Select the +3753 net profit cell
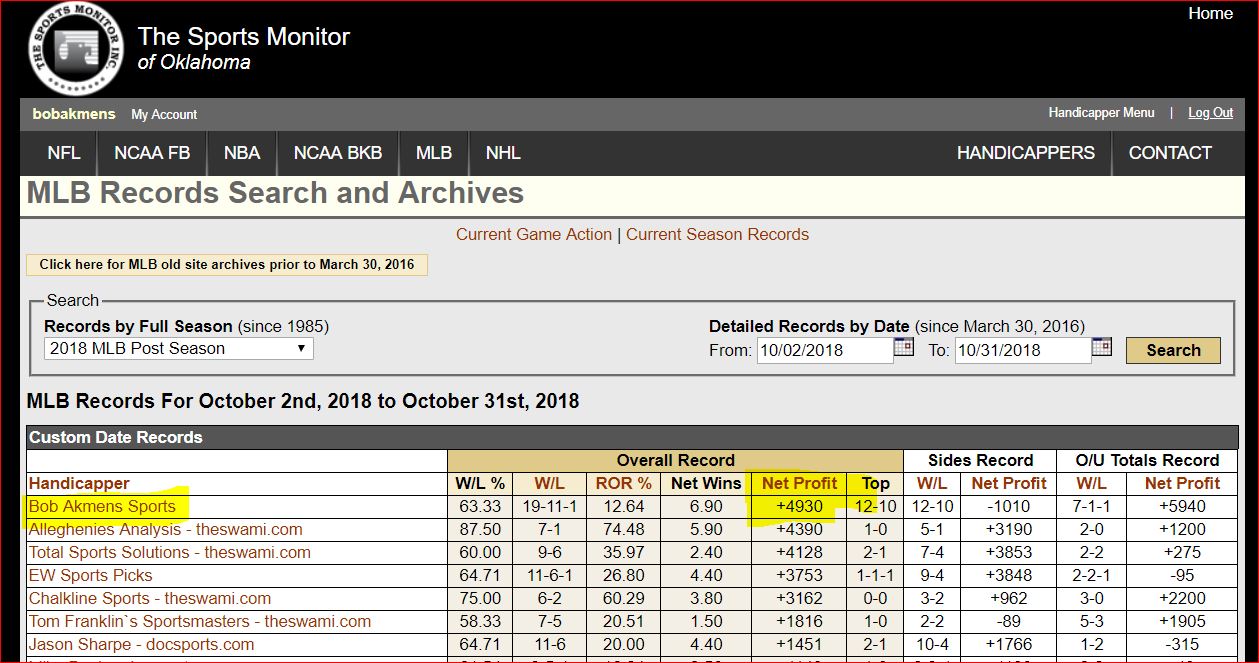 click(x=798, y=575)
